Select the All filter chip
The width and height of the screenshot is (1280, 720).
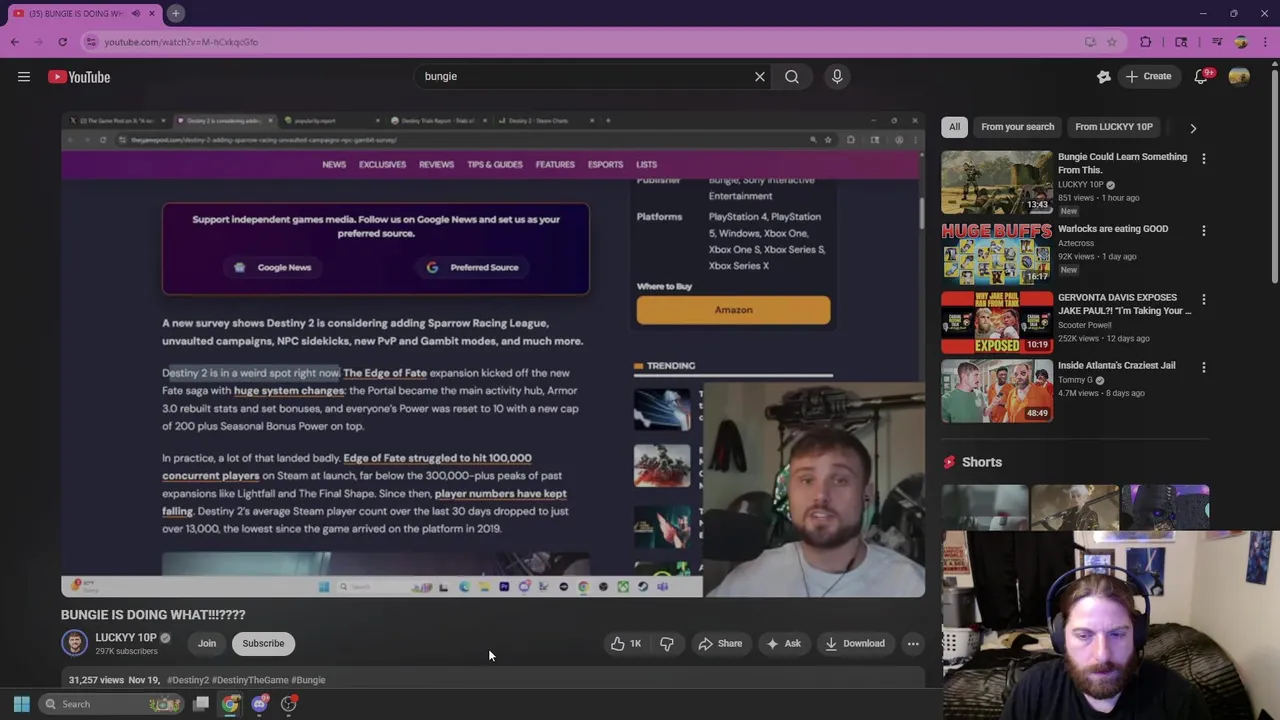click(954, 127)
